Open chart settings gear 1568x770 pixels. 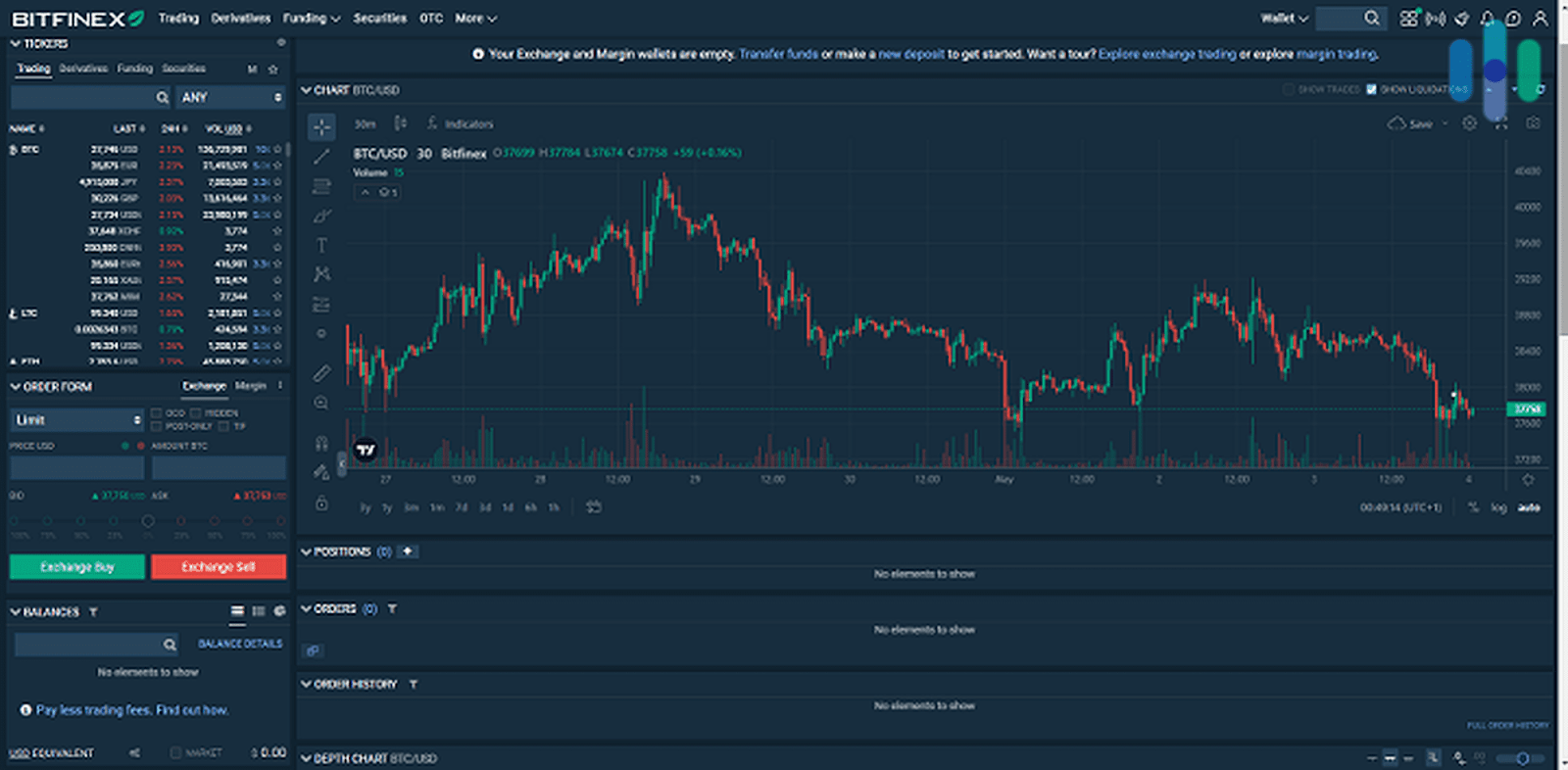pos(1469,123)
